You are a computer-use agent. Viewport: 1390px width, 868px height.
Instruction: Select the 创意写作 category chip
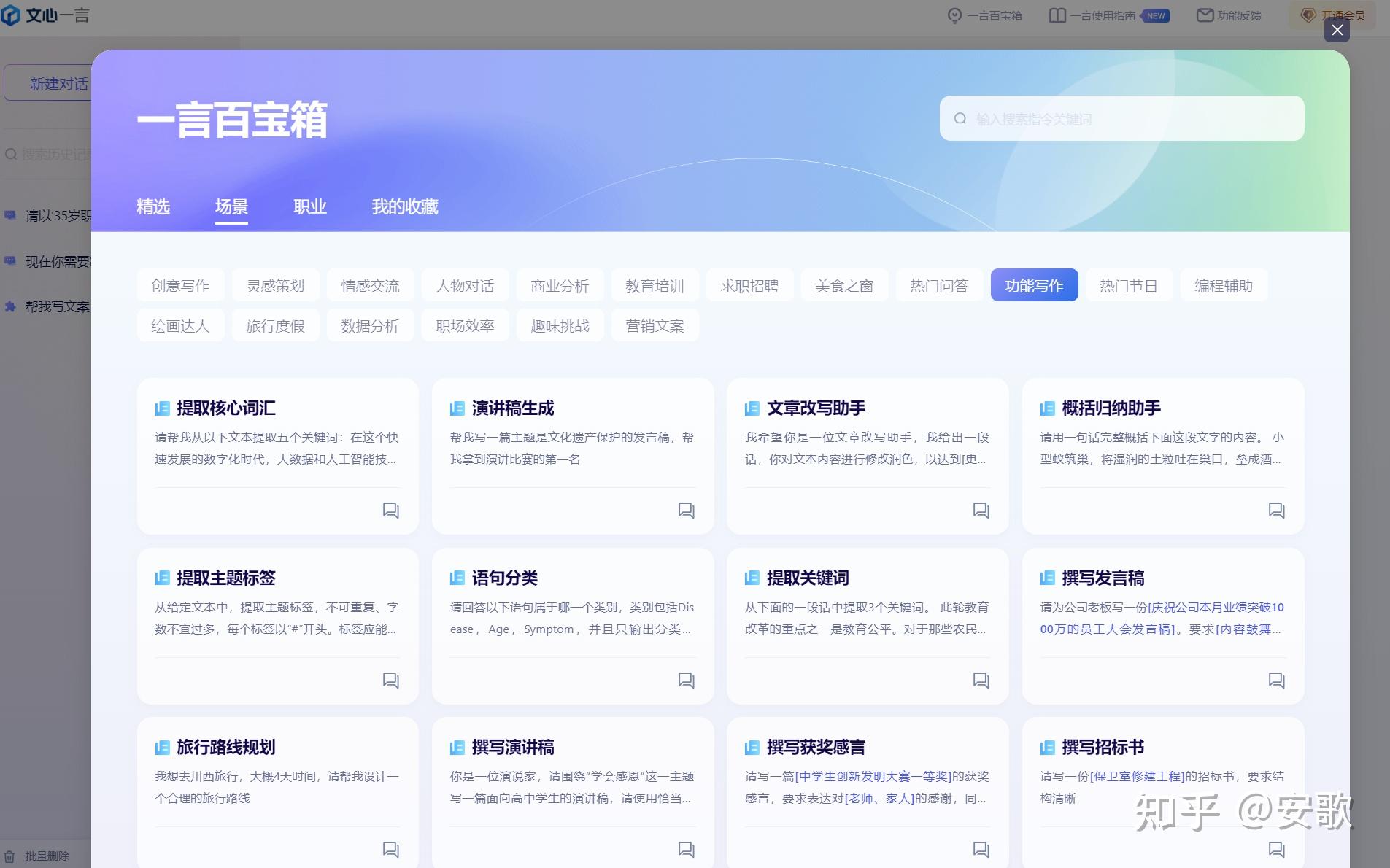coord(180,285)
